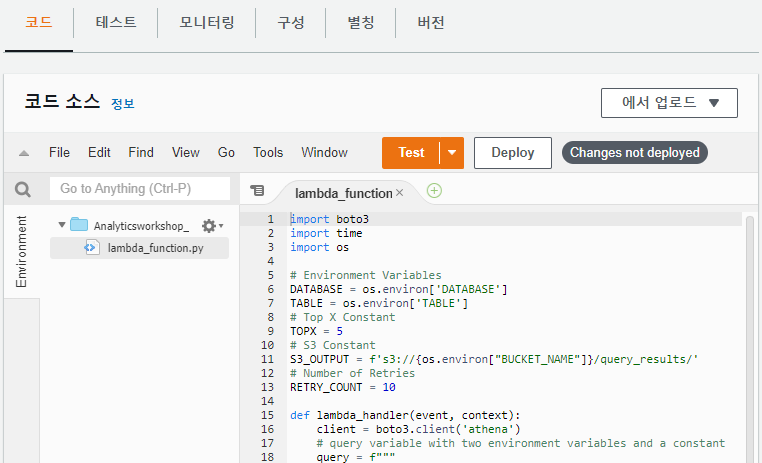This screenshot has width=762, height=463.
Task: Switch to the 코드 tab
Action: tap(39, 22)
